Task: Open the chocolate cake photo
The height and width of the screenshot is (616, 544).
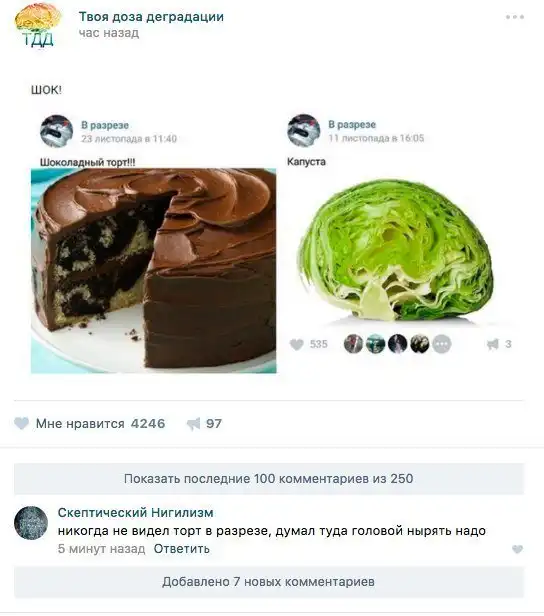Action: [x=154, y=271]
